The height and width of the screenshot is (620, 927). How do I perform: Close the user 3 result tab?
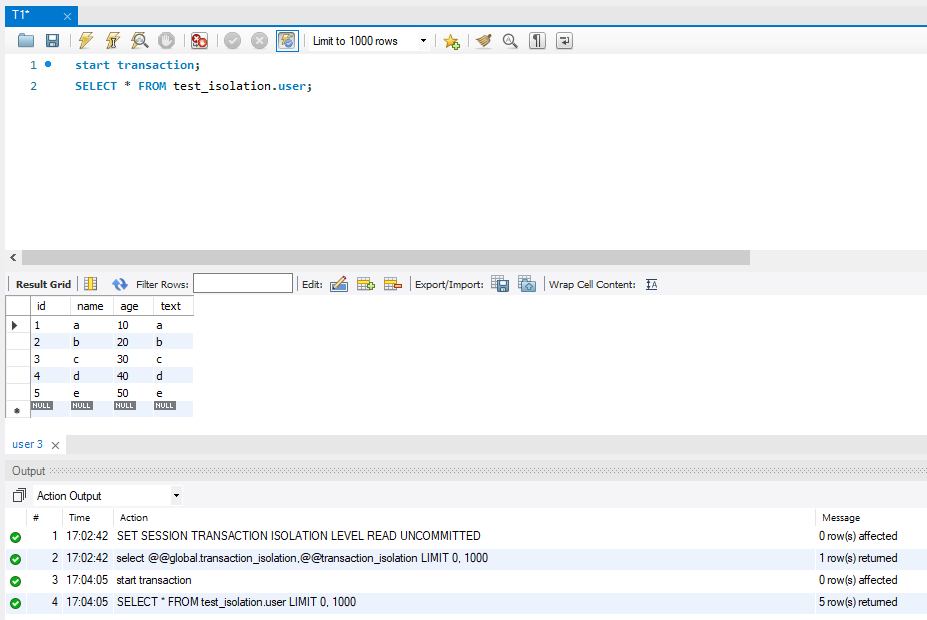(x=56, y=445)
